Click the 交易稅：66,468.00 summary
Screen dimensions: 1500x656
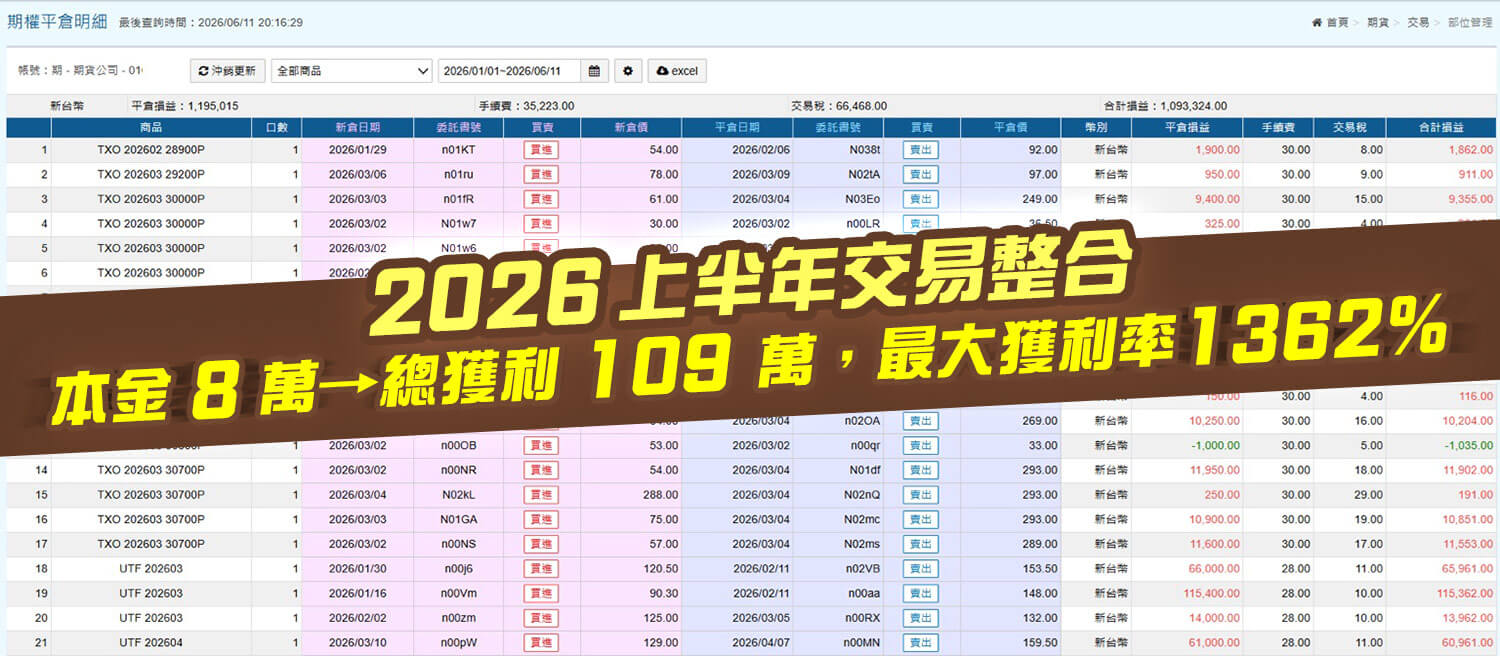pos(839,106)
